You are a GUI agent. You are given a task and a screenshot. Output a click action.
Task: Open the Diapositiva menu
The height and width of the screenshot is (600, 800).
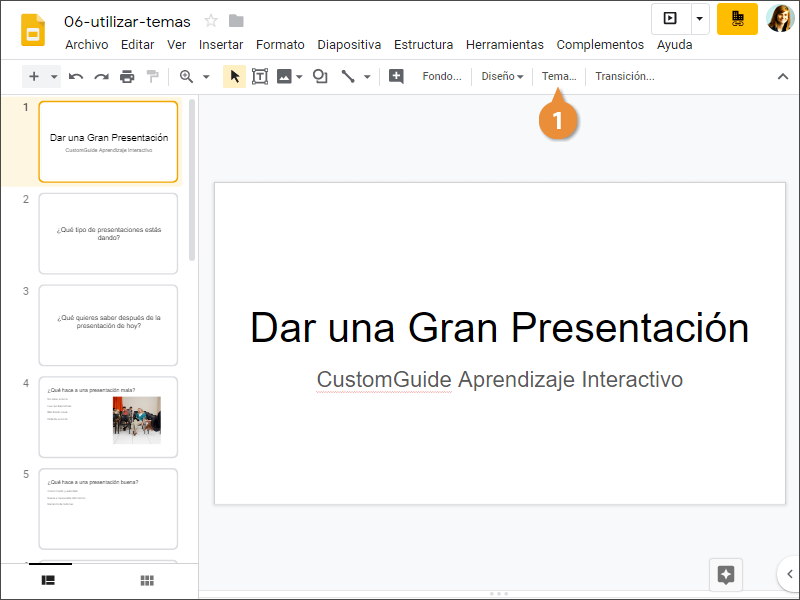pos(349,45)
